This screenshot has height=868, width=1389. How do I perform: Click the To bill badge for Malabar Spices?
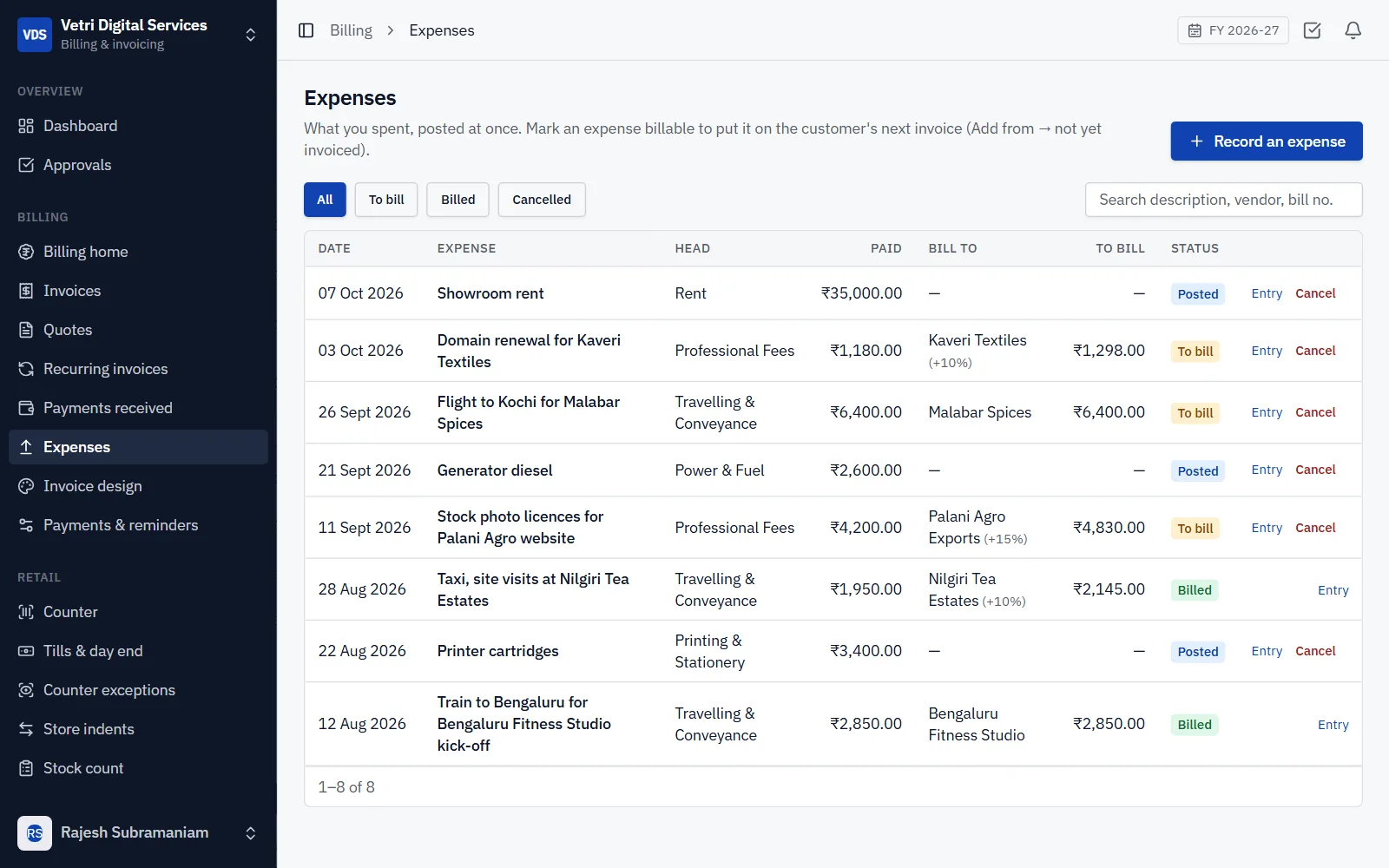click(x=1195, y=413)
